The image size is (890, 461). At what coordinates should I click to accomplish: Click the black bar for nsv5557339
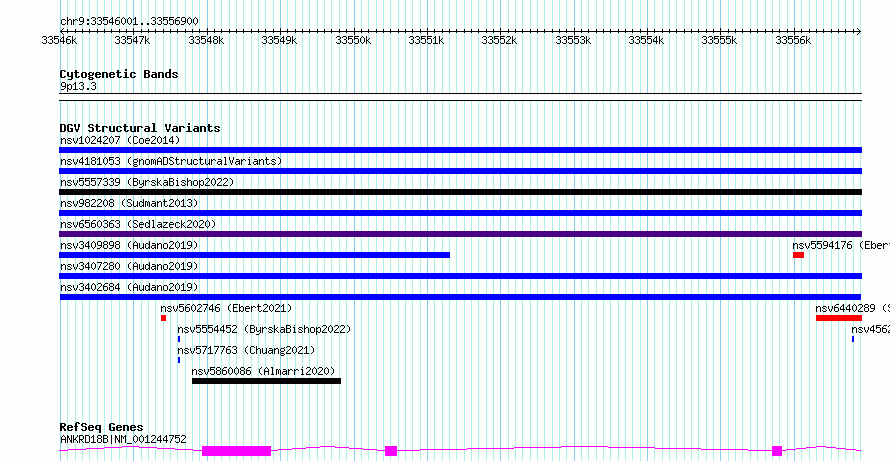click(x=460, y=192)
